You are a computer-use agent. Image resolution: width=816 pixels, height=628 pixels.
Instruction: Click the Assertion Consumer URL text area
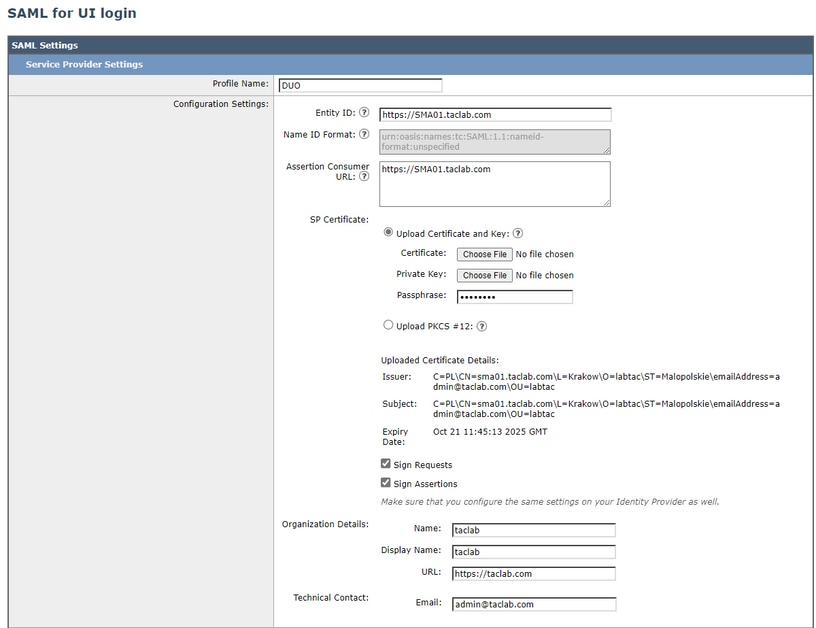click(x=495, y=184)
